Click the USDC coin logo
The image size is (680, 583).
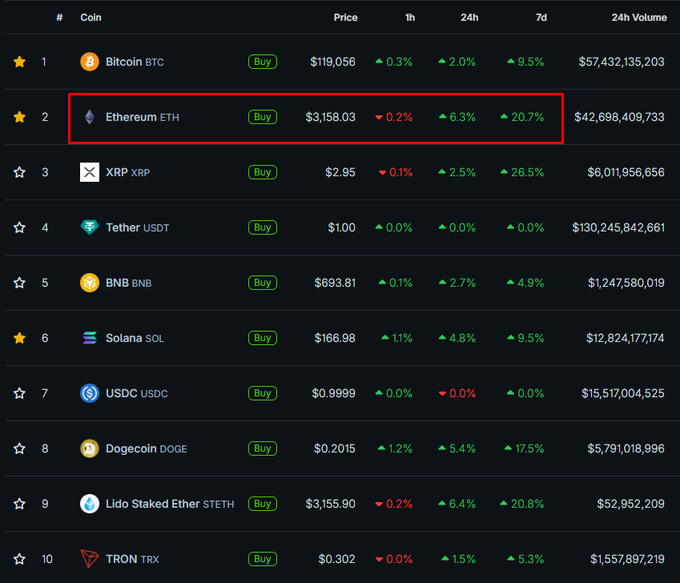(x=89, y=393)
